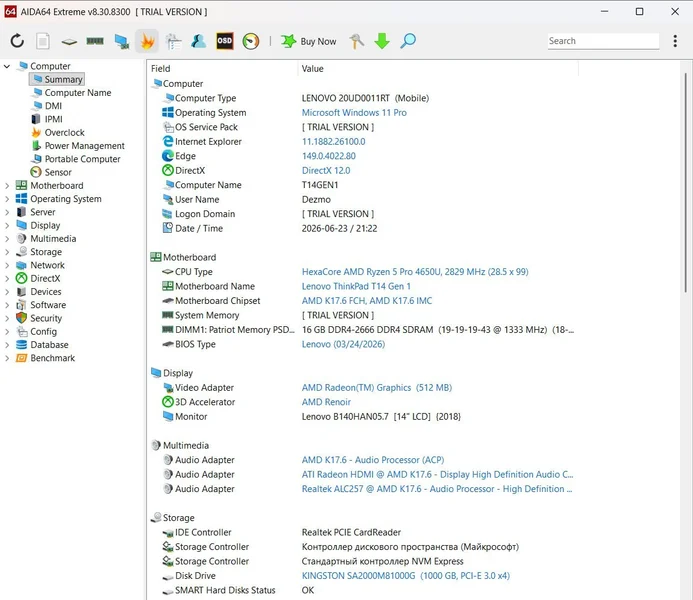
Task: Open the tools preferences icon
Action: click(x=356, y=41)
